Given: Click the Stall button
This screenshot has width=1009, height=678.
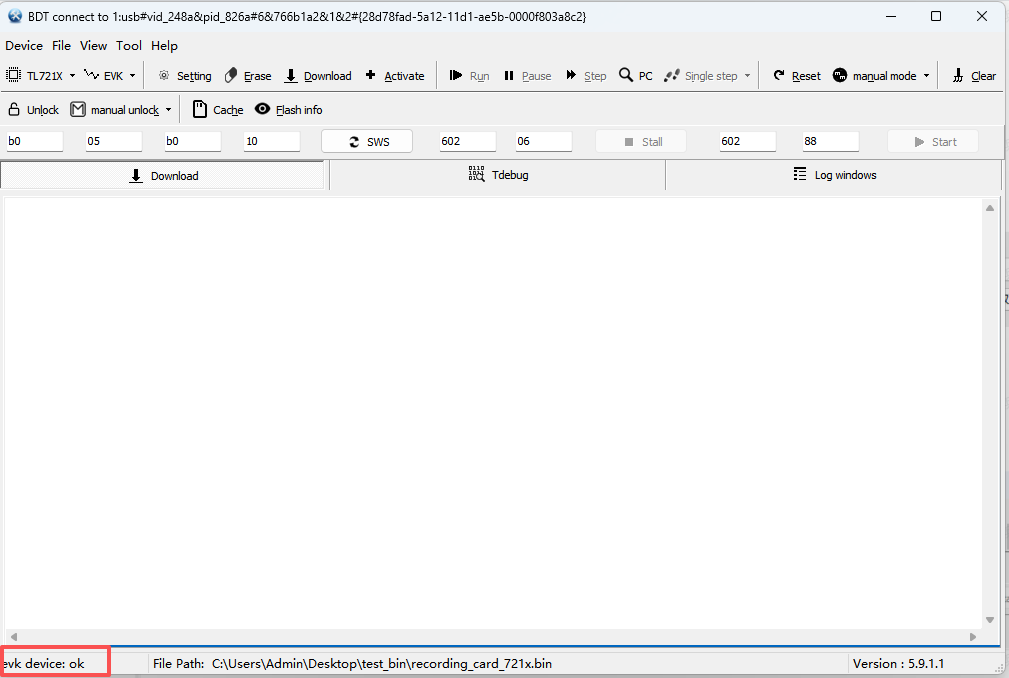Looking at the screenshot, I should [x=641, y=142].
